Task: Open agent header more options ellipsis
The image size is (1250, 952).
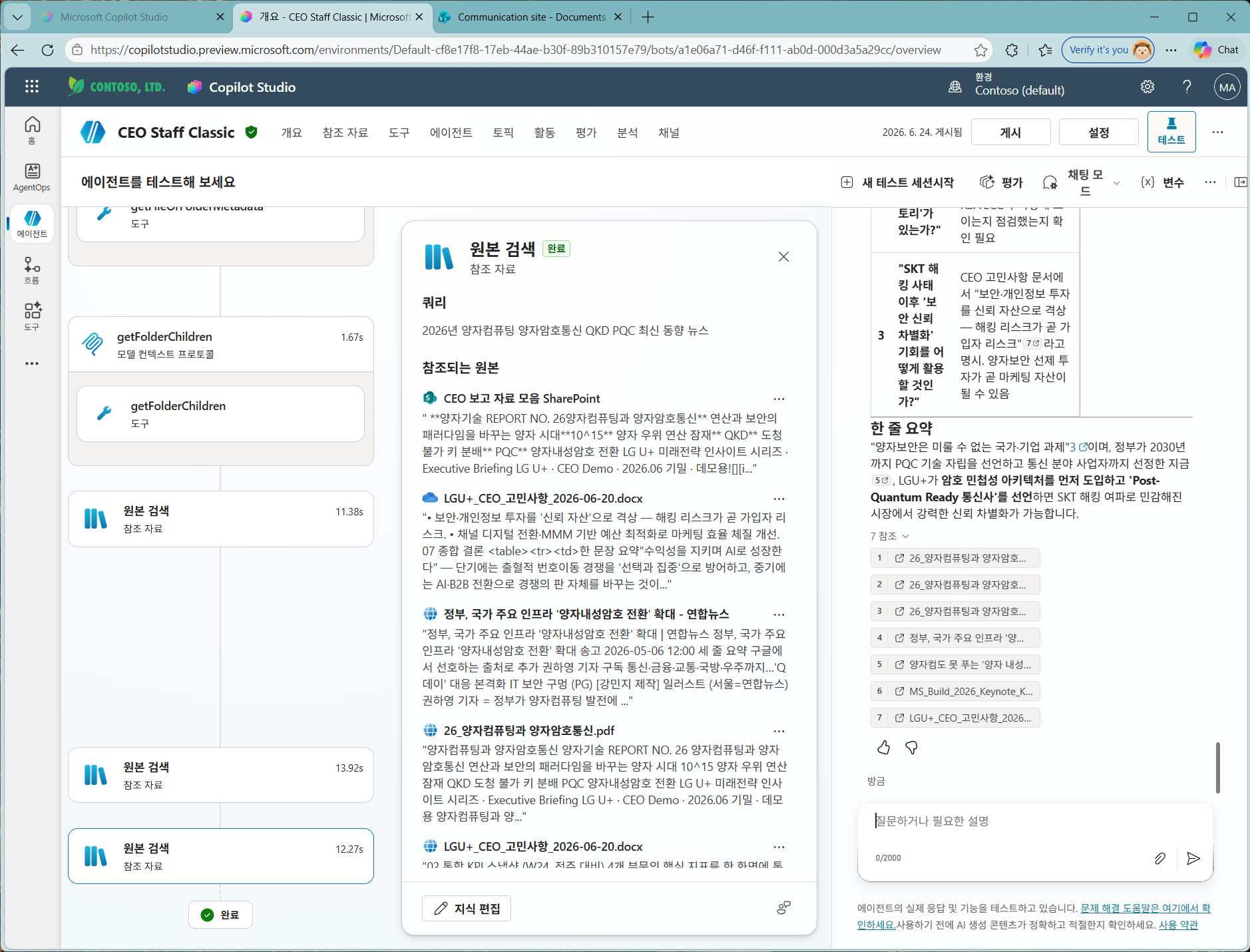Action: point(1217,132)
